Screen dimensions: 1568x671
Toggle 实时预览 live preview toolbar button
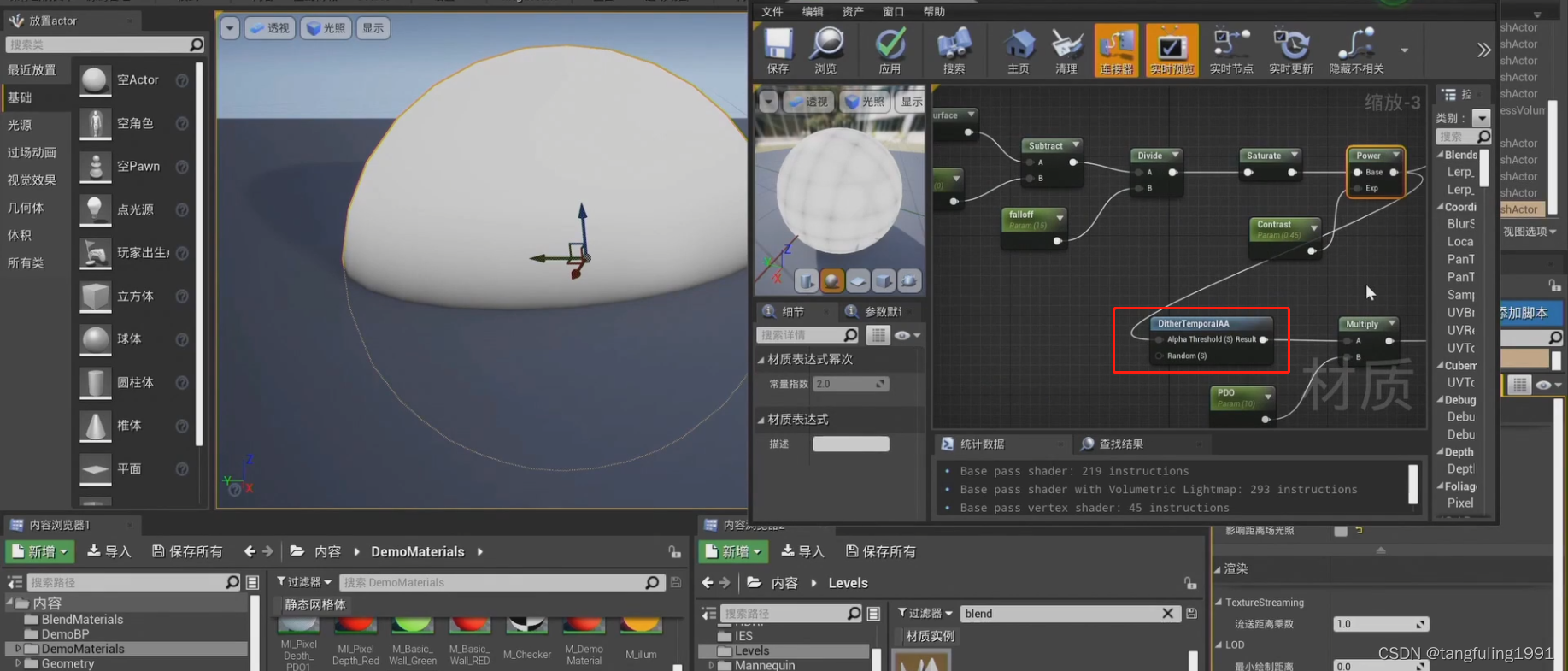coord(1172,50)
